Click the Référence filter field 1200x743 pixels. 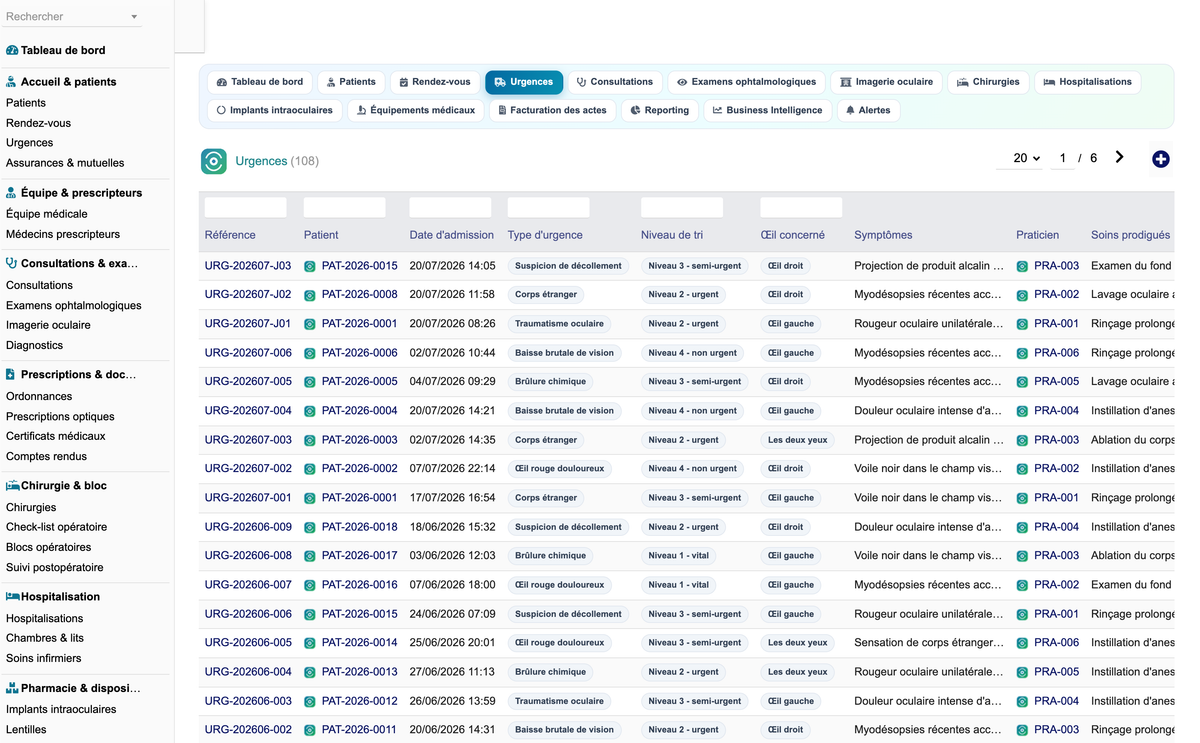coord(245,208)
